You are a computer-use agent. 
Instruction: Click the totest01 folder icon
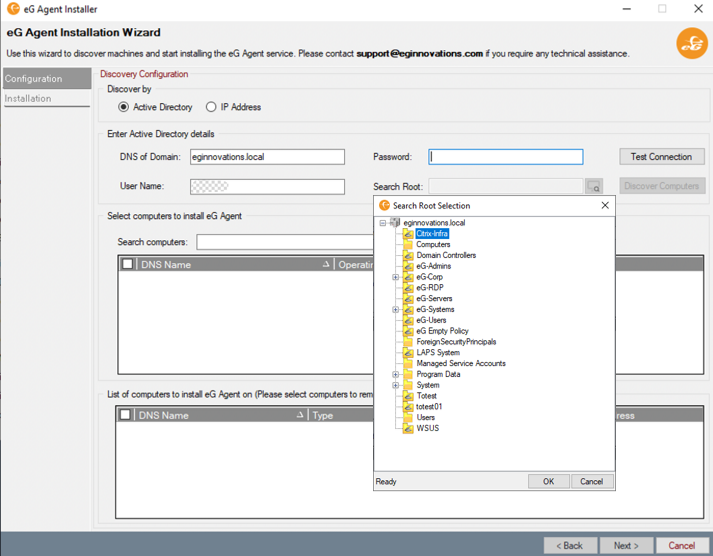click(408, 407)
